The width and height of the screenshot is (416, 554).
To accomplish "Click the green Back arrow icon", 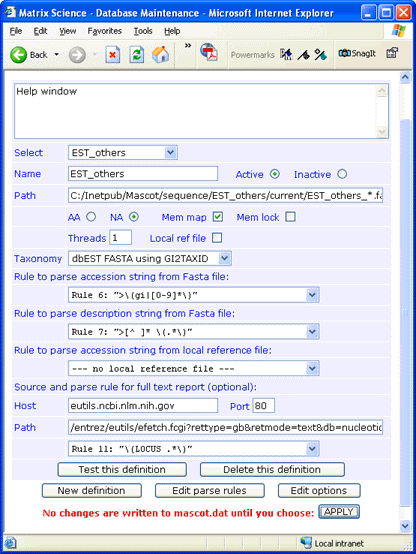I will pos(18,55).
